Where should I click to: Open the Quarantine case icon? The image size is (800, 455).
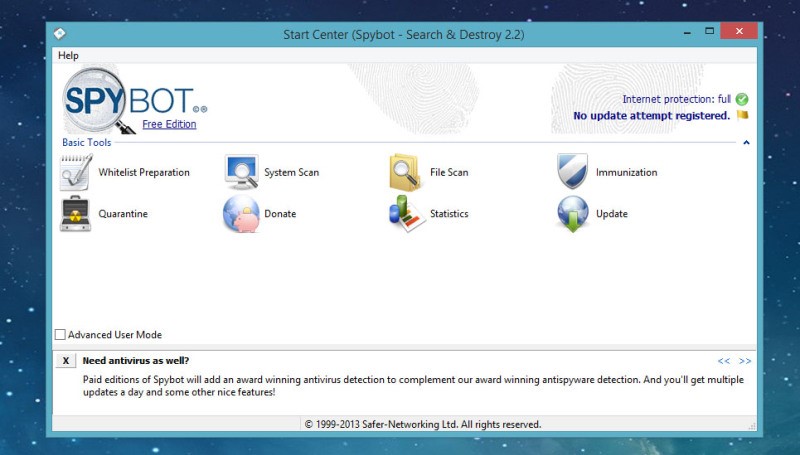pos(76,214)
